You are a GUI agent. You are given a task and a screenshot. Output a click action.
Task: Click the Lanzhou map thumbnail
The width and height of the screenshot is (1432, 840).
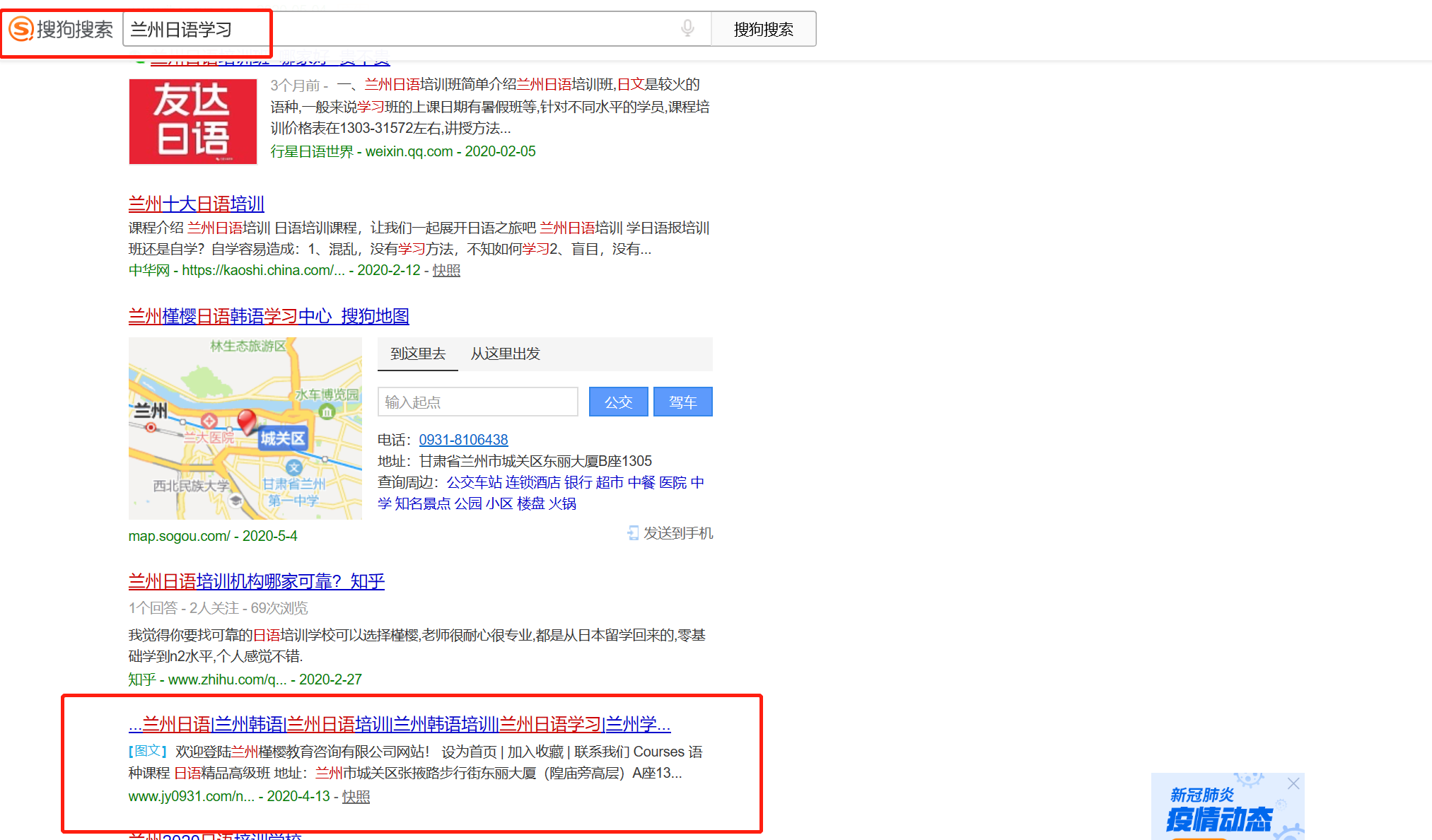pyautogui.click(x=245, y=428)
